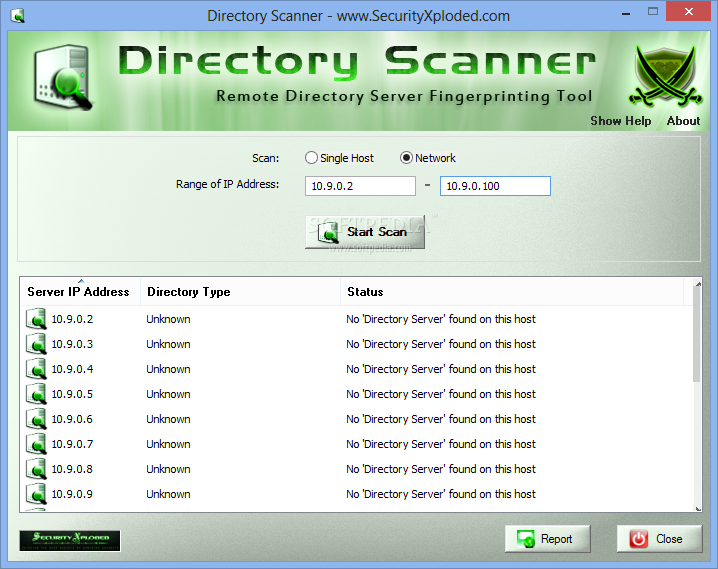The height and width of the screenshot is (569, 718).
Task: Click the server icon beside 10.9.0.7
Action: point(36,444)
